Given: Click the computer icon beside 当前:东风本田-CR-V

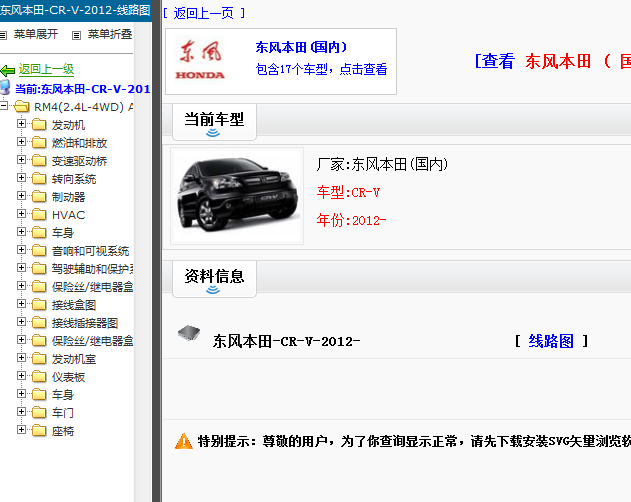Looking at the screenshot, I should 5,87.
